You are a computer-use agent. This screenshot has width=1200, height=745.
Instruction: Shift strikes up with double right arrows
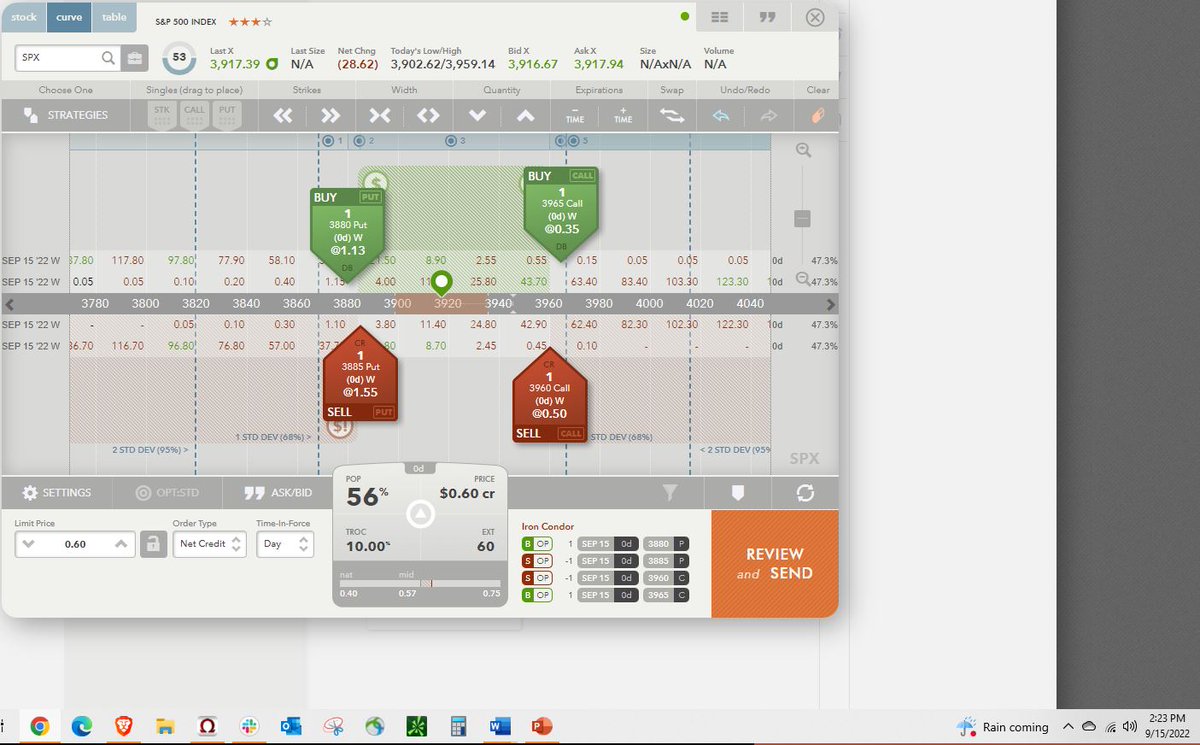coord(331,115)
